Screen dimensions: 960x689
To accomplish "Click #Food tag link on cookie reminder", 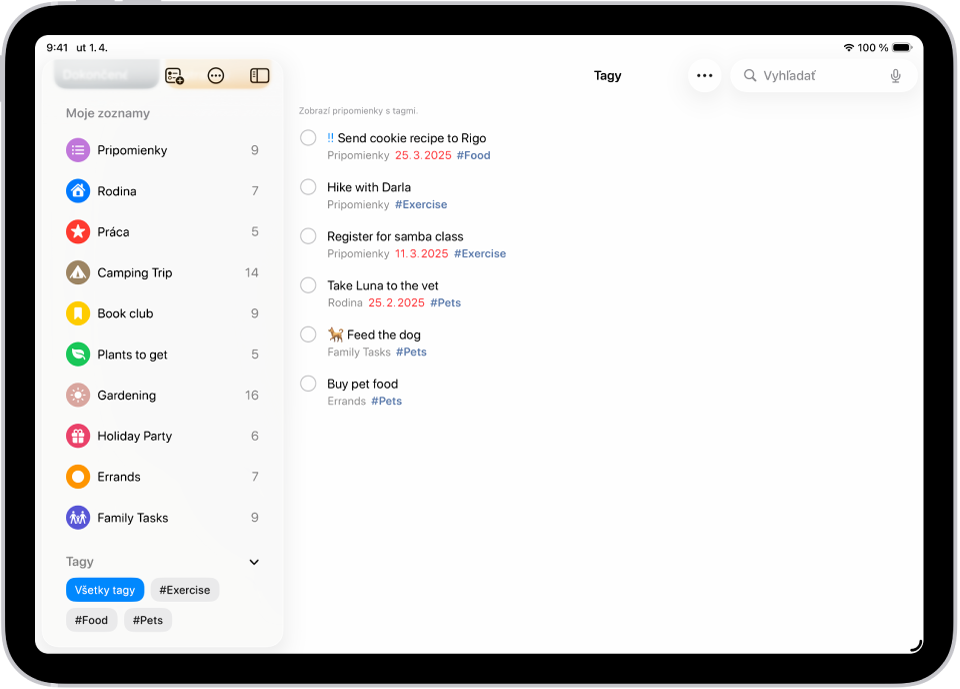I will pos(473,155).
